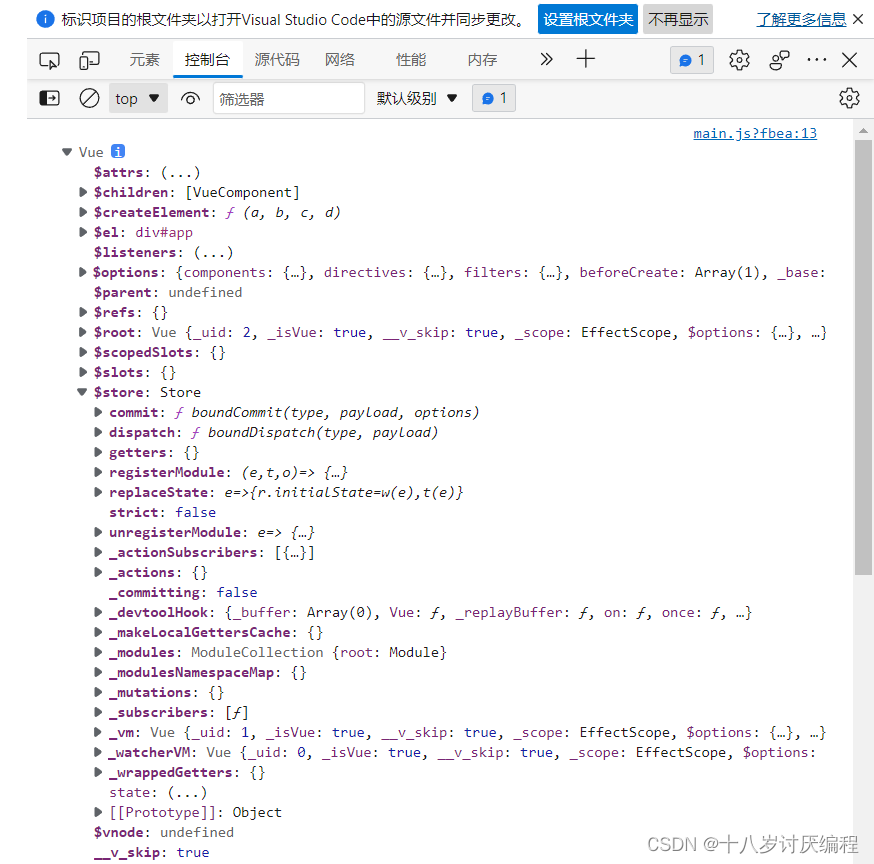Expand the $scopedSlots object

click(83, 352)
